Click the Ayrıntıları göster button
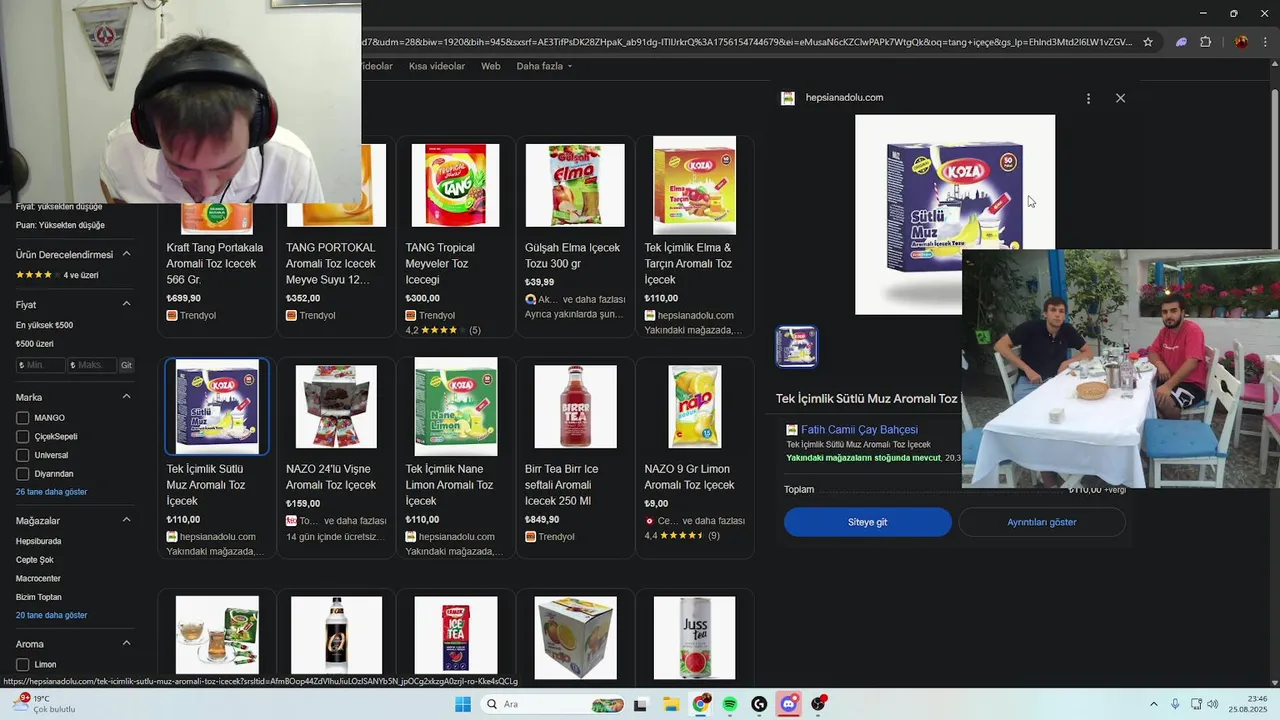1280x720 pixels. pyautogui.click(x=1042, y=522)
